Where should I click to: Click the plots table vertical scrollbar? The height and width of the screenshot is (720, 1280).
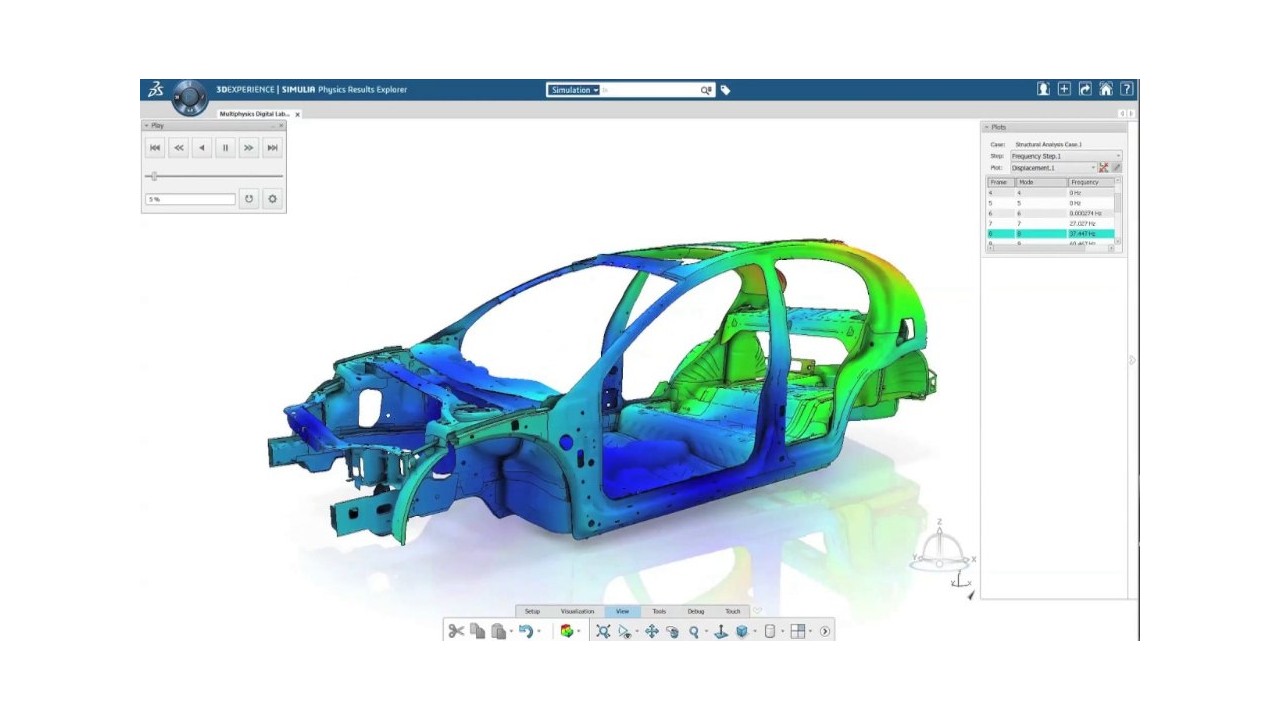coord(1118,210)
